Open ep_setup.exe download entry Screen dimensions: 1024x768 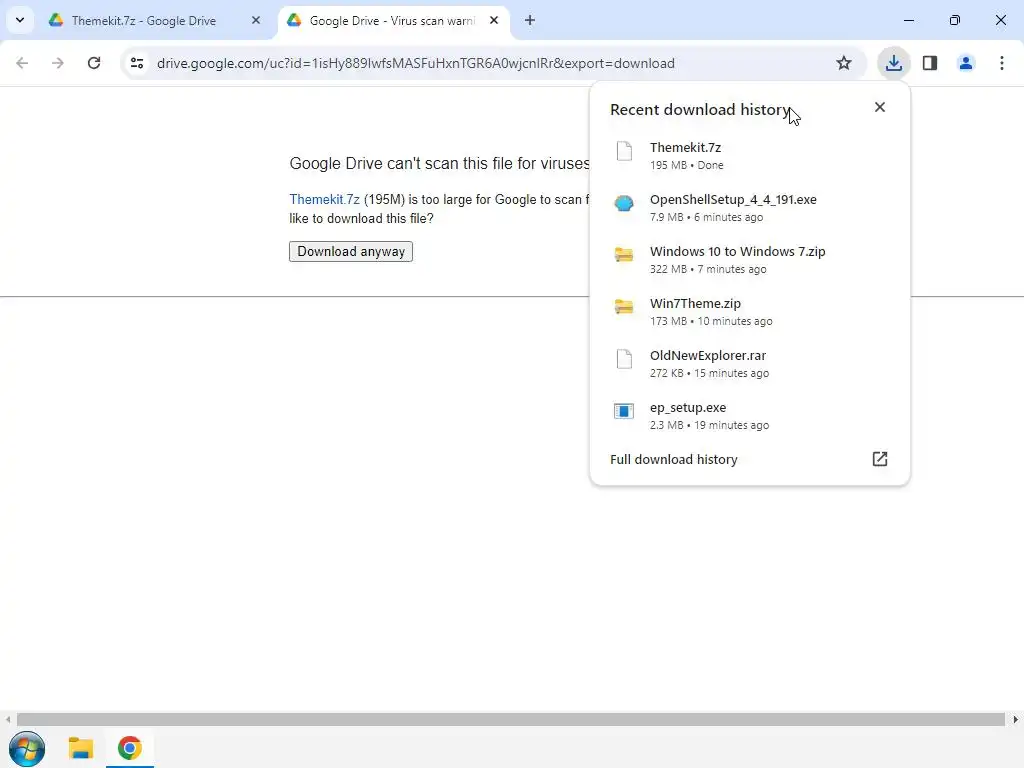point(750,416)
